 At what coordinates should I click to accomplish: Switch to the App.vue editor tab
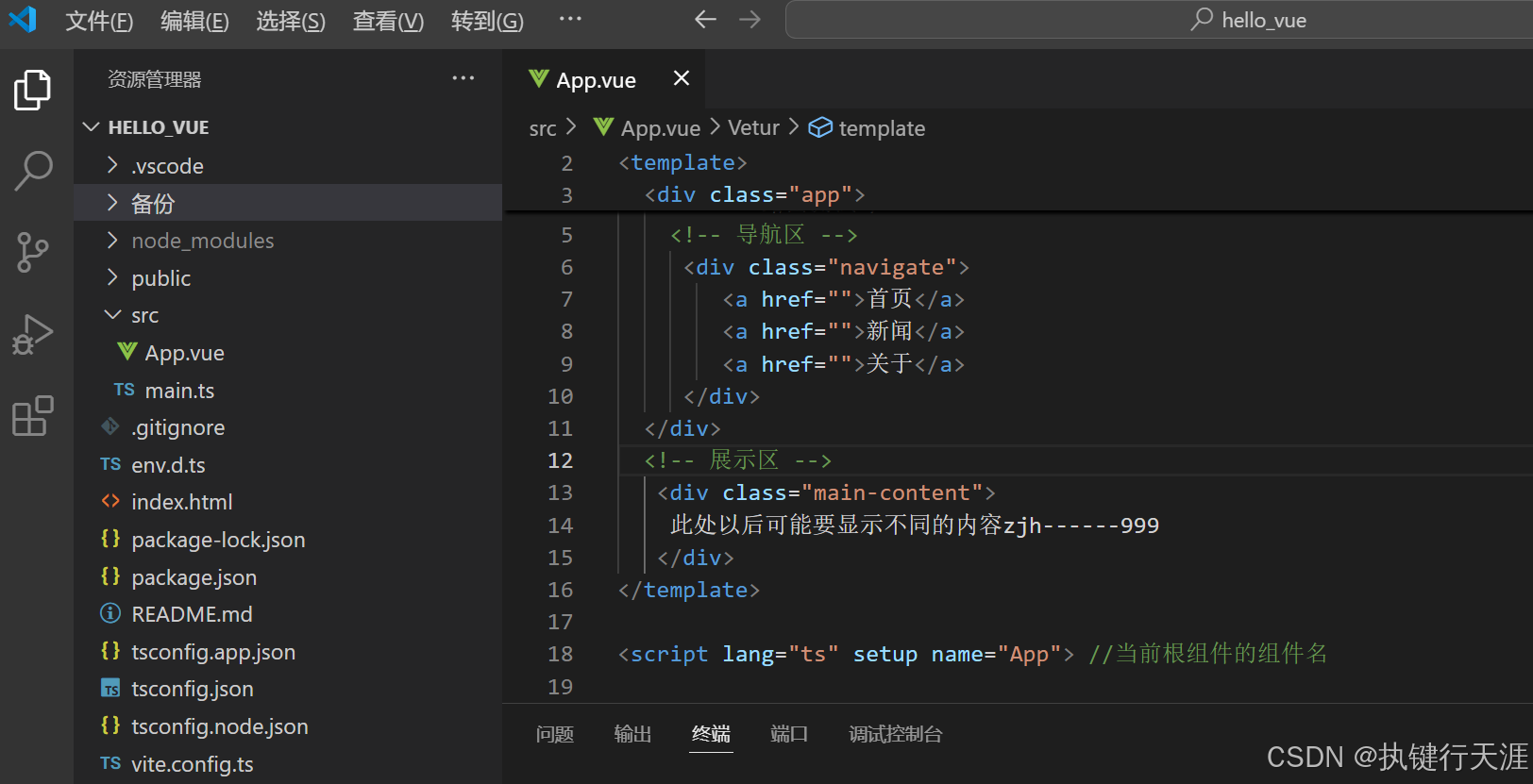(x=604, y=79)
